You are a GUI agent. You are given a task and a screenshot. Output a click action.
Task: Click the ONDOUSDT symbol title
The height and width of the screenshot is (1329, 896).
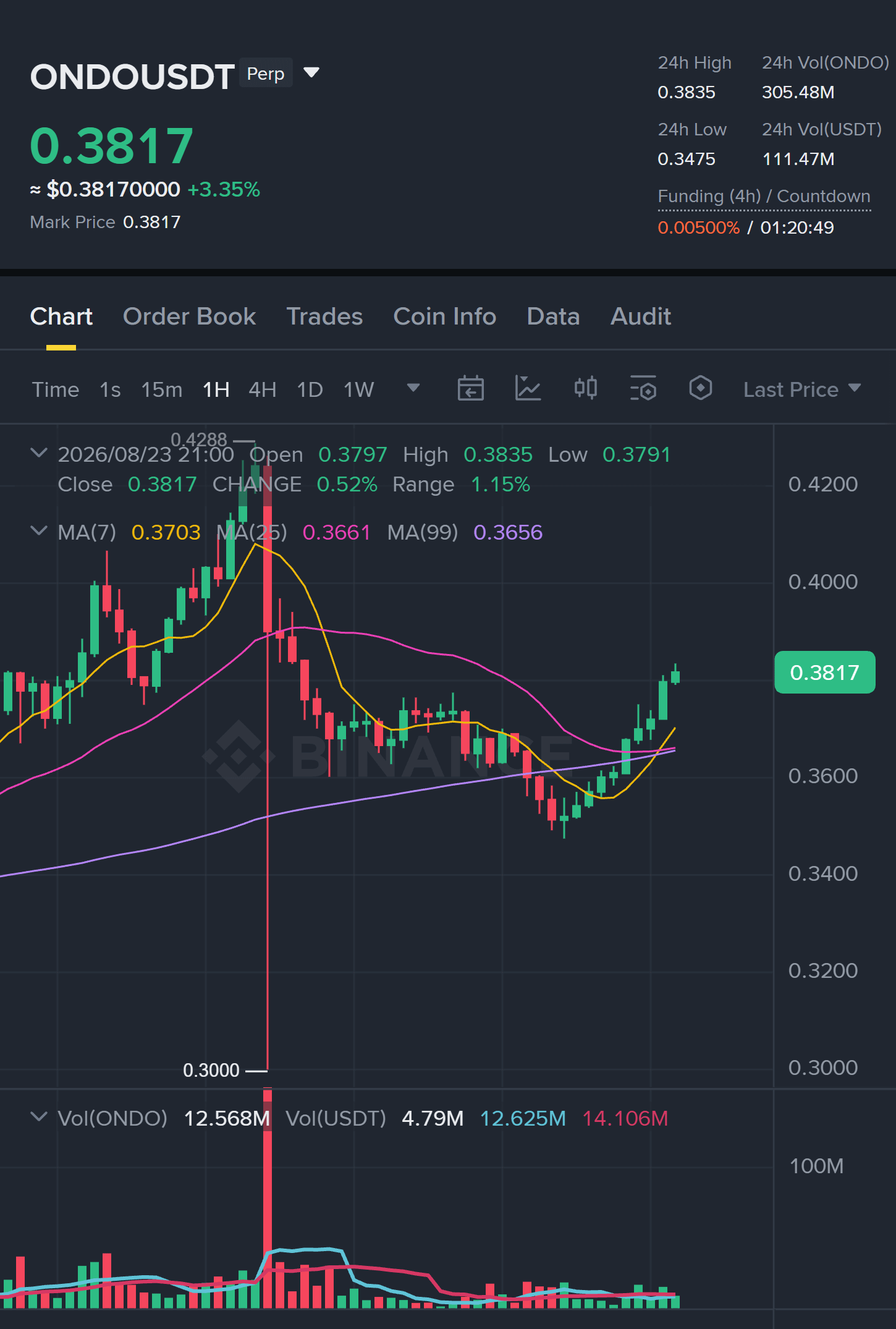132,77
